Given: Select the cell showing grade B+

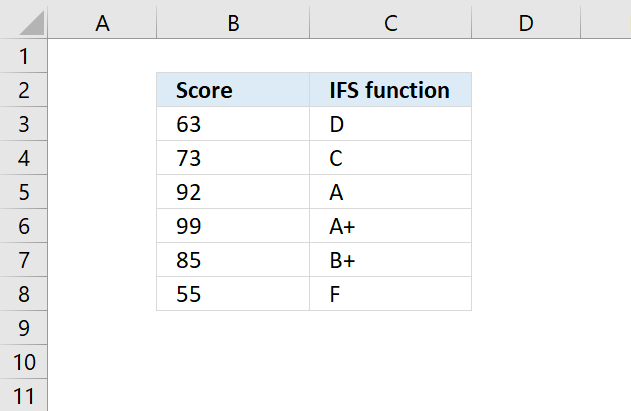Looking at the screenshot, I should [x=390, y=260].
